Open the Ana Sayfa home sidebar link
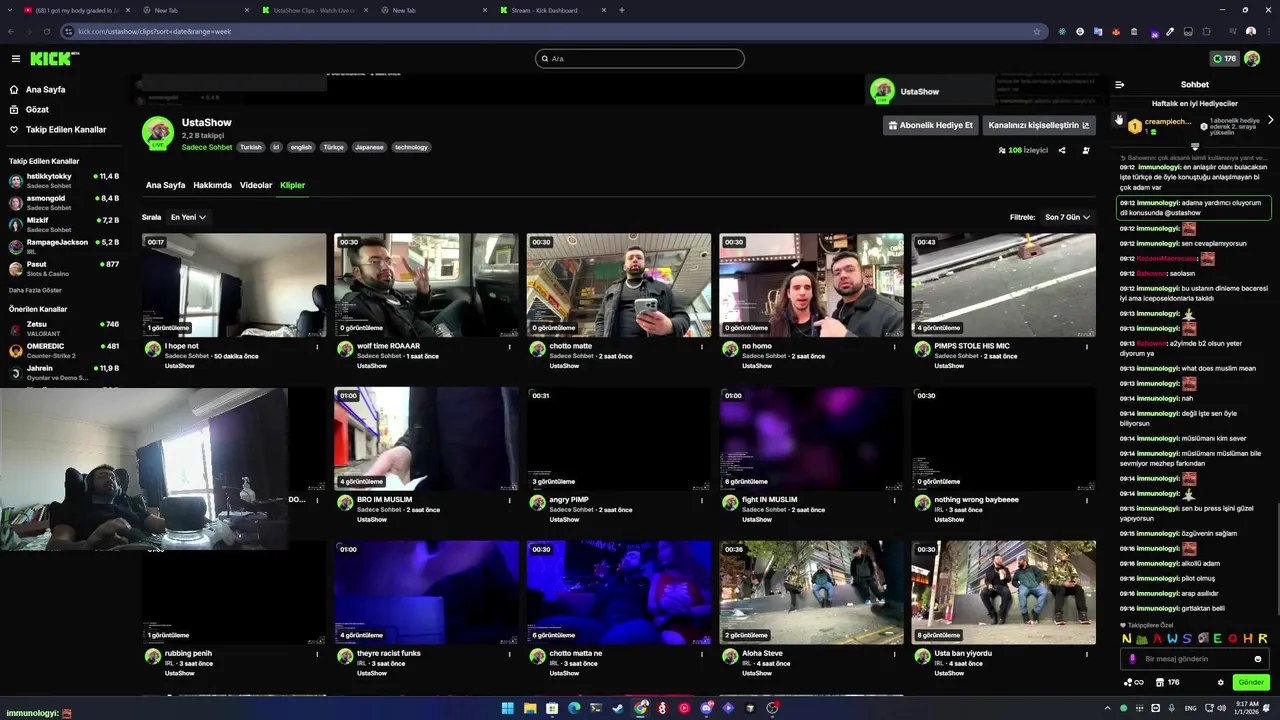Image resolution: width=1280 pixels, height=720 pixels. coord(38,89)
